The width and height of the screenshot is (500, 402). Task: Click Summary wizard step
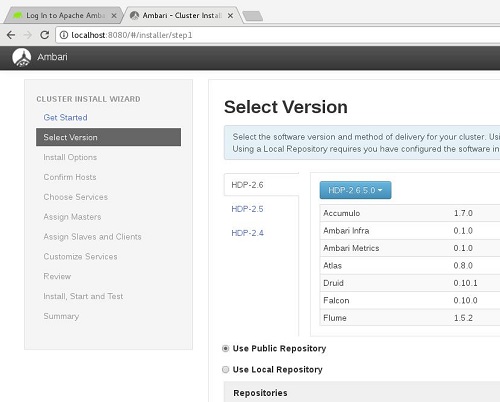[x=61, y=316]
